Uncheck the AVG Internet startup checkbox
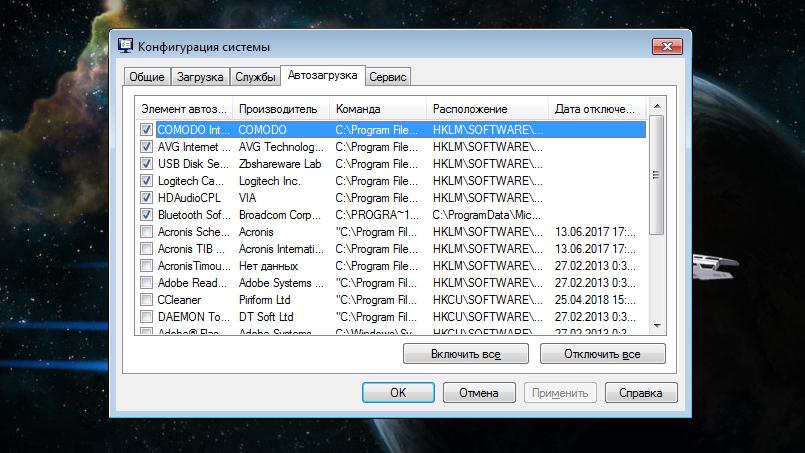This screenshot has height=453, width=805. pyautogui.click(x=146, y=146)
